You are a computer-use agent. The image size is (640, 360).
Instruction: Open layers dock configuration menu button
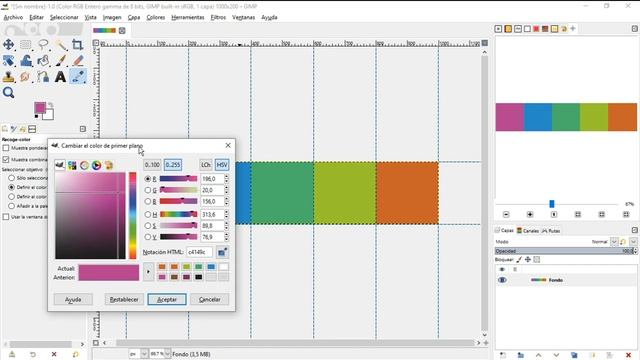(x=634, y=230)
